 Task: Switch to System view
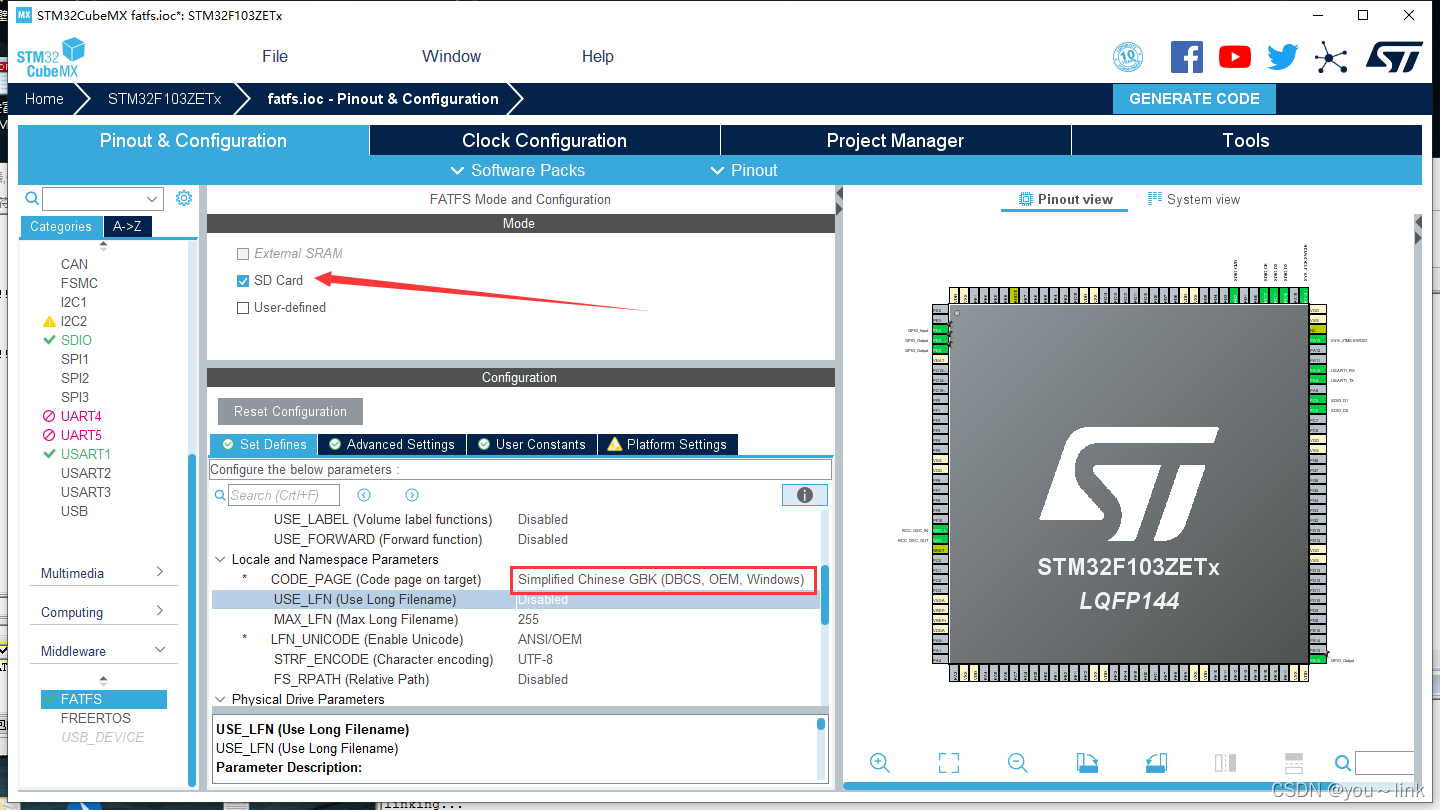tap(1193, 200)
